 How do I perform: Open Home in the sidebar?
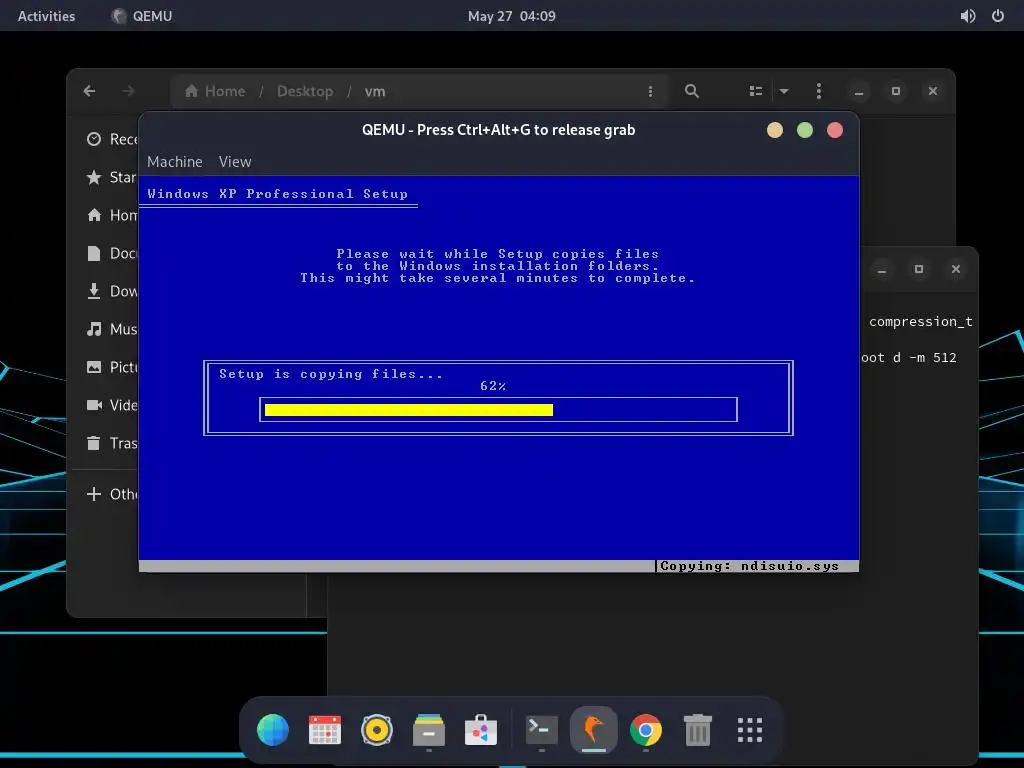112,215
